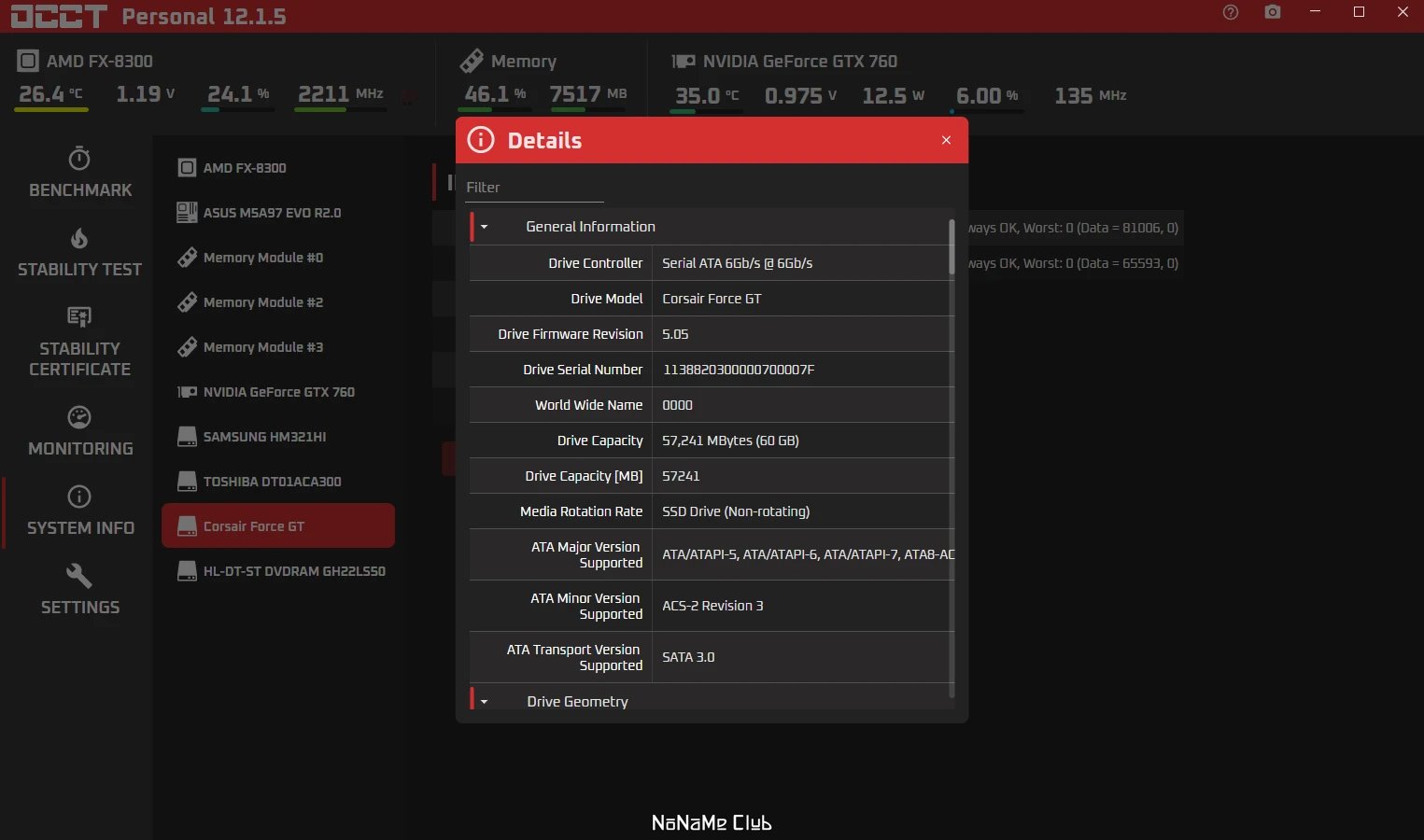Select the Stability Test flame icon

(x=79, y=238)
